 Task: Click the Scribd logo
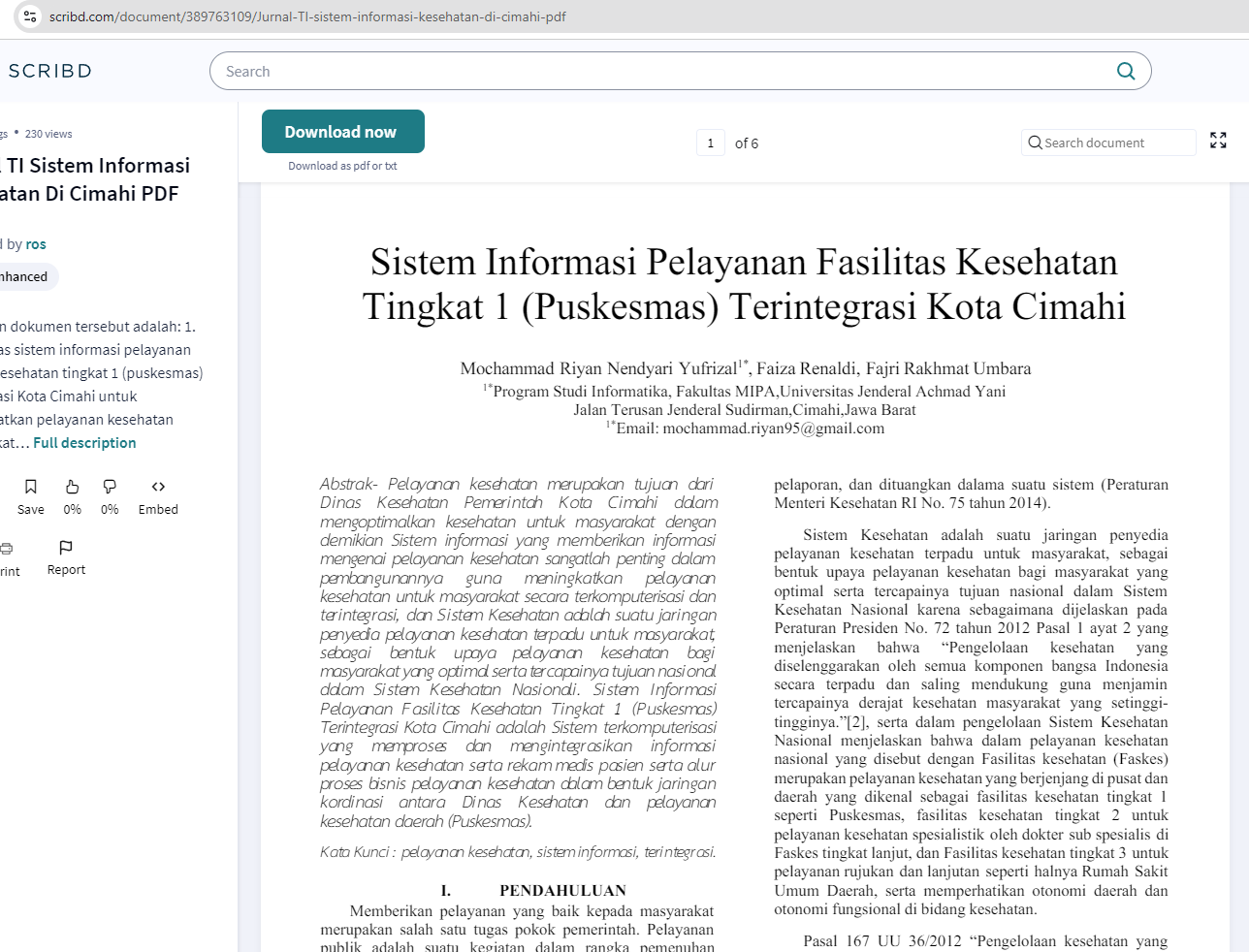50,71
